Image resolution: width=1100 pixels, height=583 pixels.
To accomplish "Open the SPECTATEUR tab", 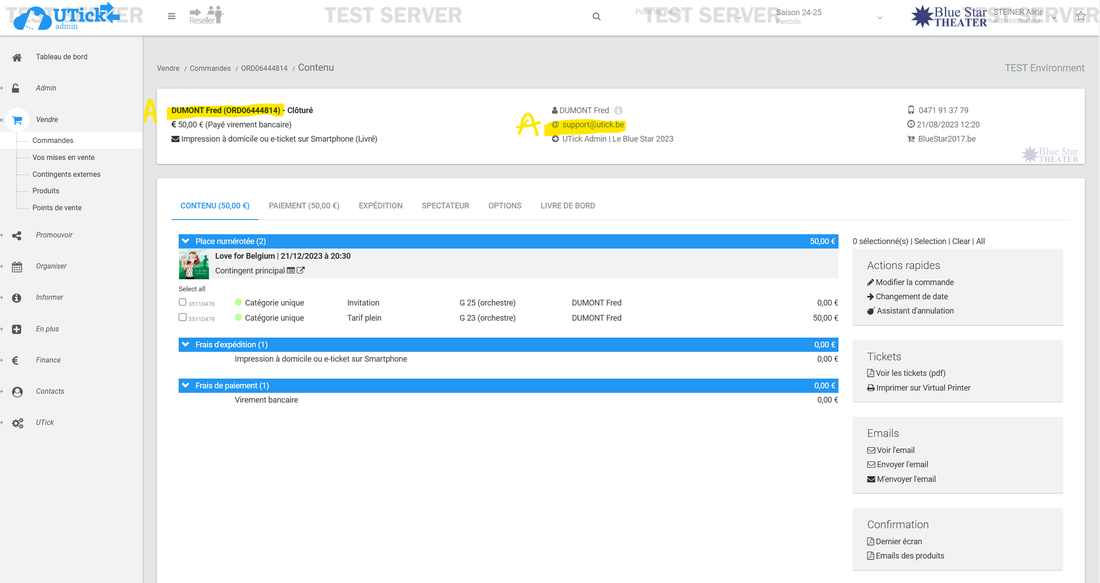I will coord(445,206).
